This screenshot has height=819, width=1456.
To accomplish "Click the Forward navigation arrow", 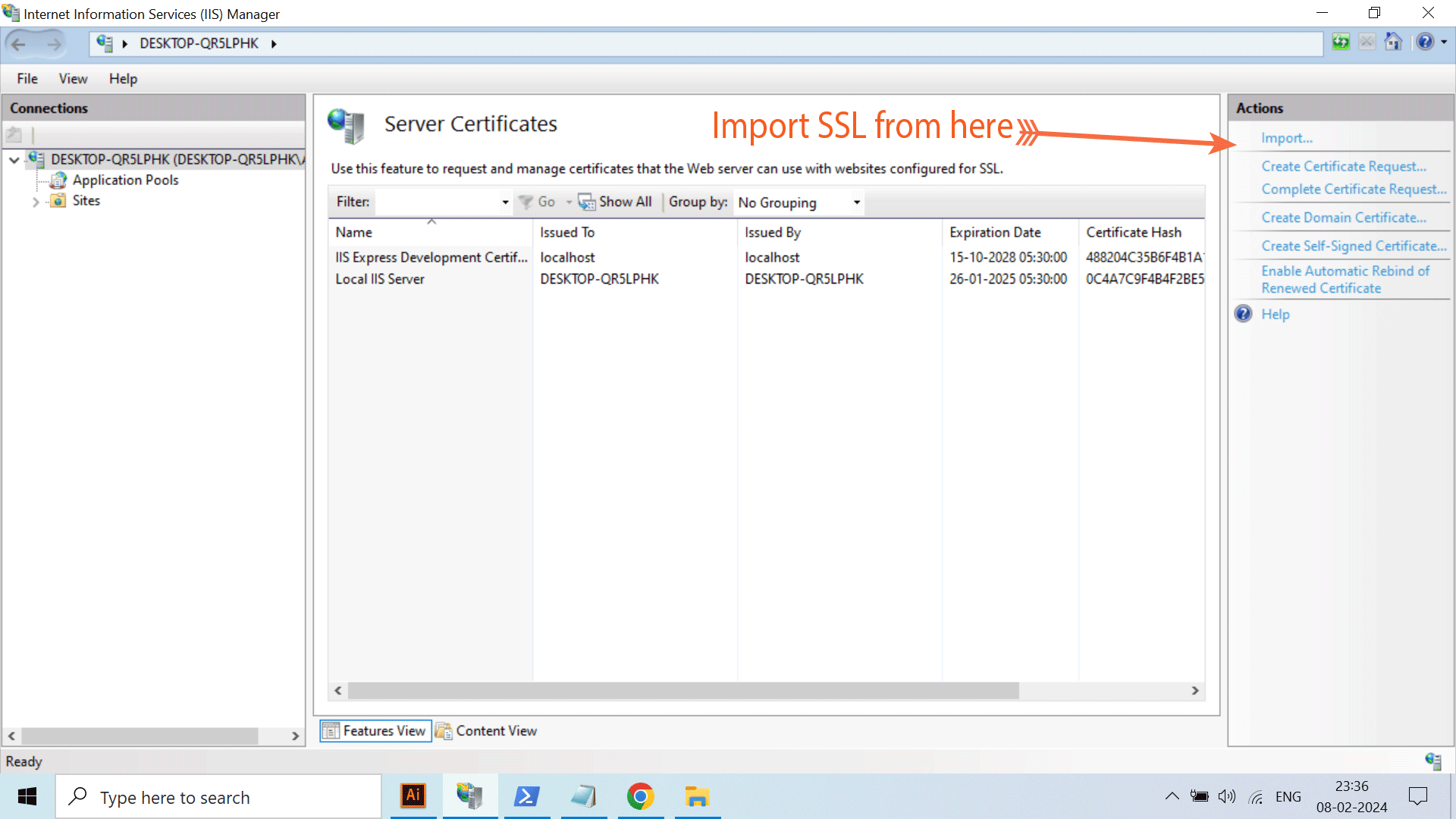I will [54, 44].
